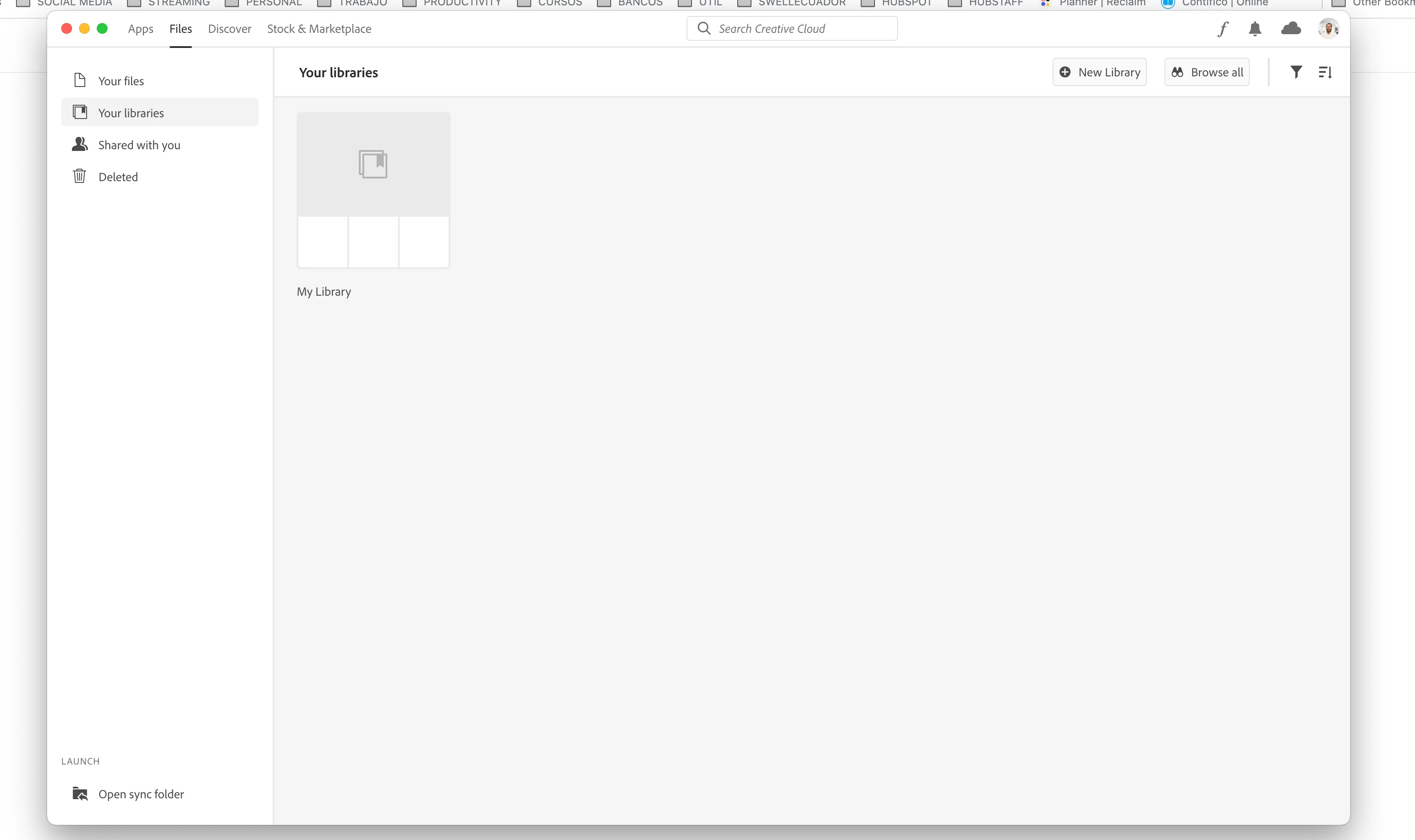Select Your files in the sidebar
The width and height of the screenshot is (1415, 840).
click(121, 81)
